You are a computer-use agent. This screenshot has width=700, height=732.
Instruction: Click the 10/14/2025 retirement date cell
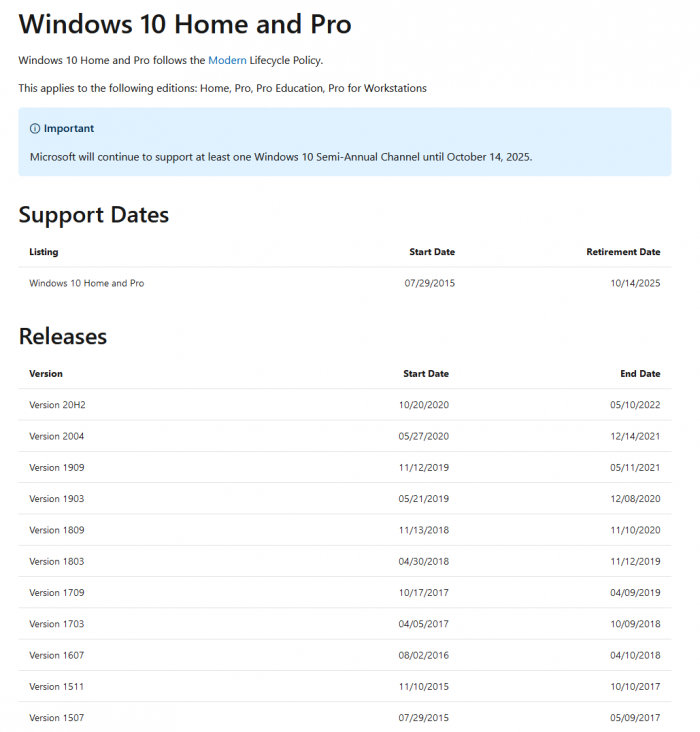(636, 284)
